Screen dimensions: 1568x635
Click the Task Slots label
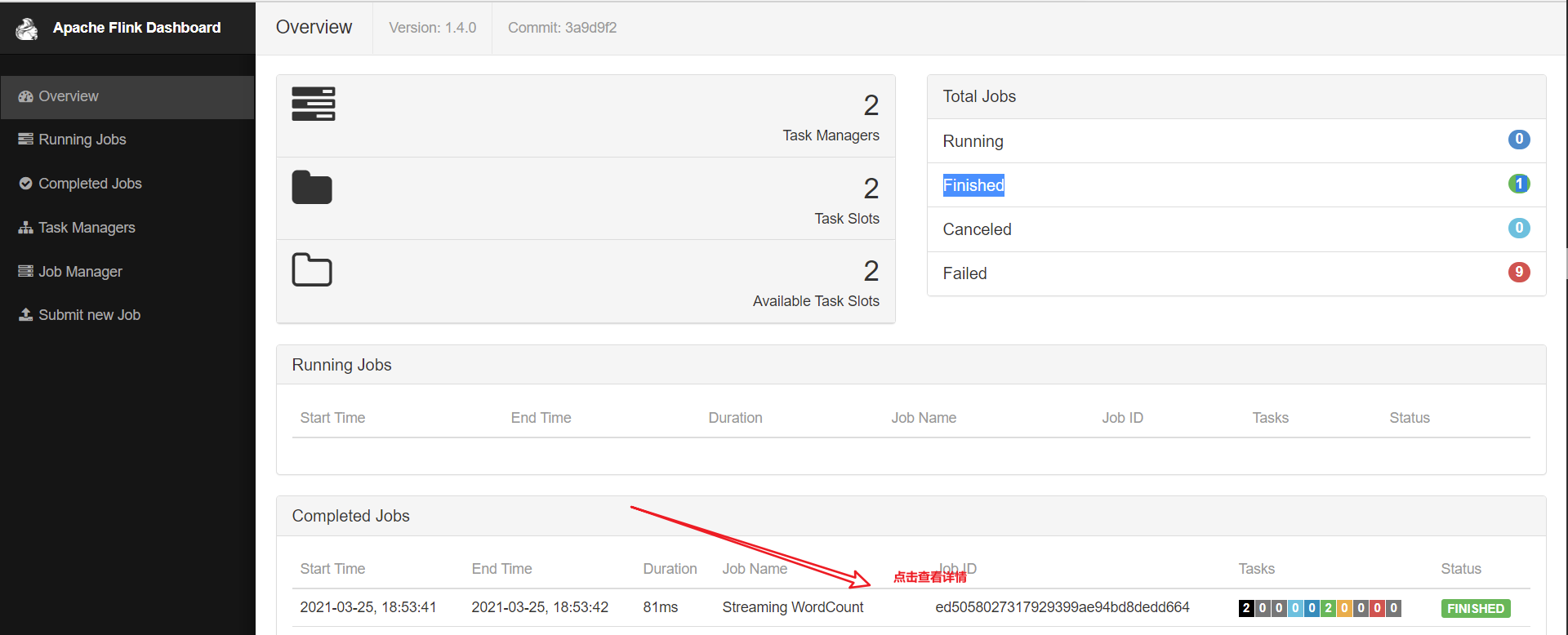coord(847,219)
